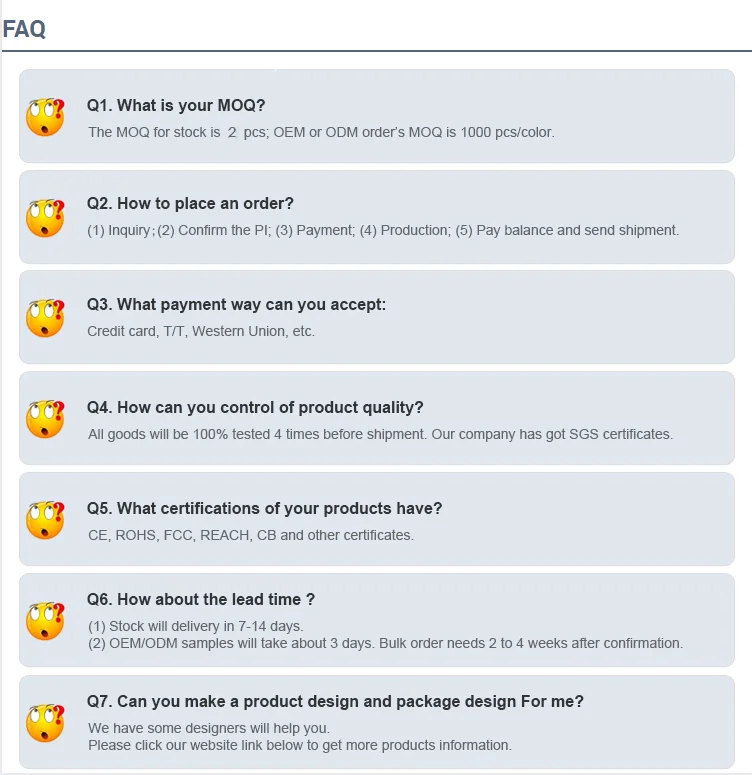Click the emoji icon beside Q1 MOQ question
752x775 pixels.
click(45, 117)
